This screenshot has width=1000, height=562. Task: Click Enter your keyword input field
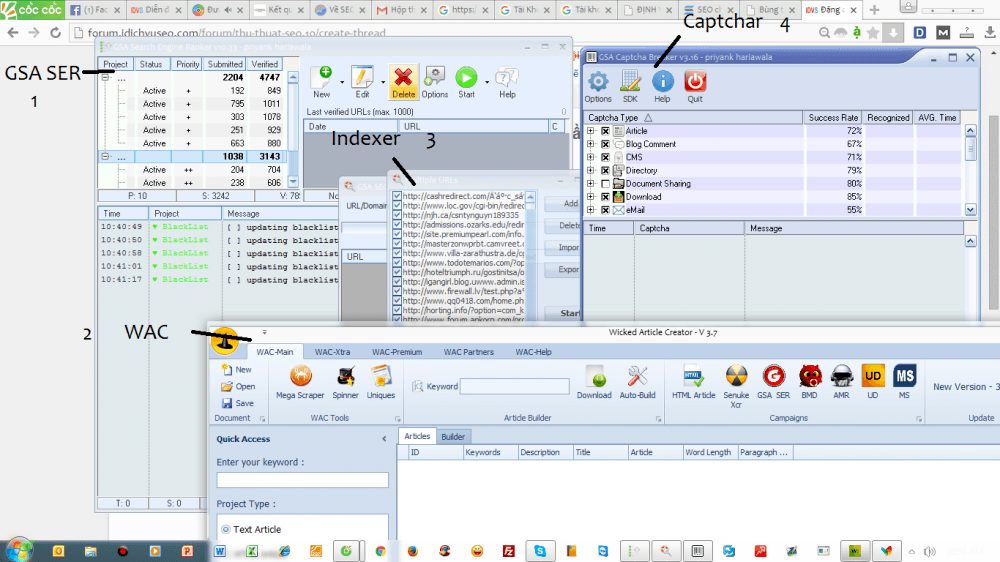point(302,480)
